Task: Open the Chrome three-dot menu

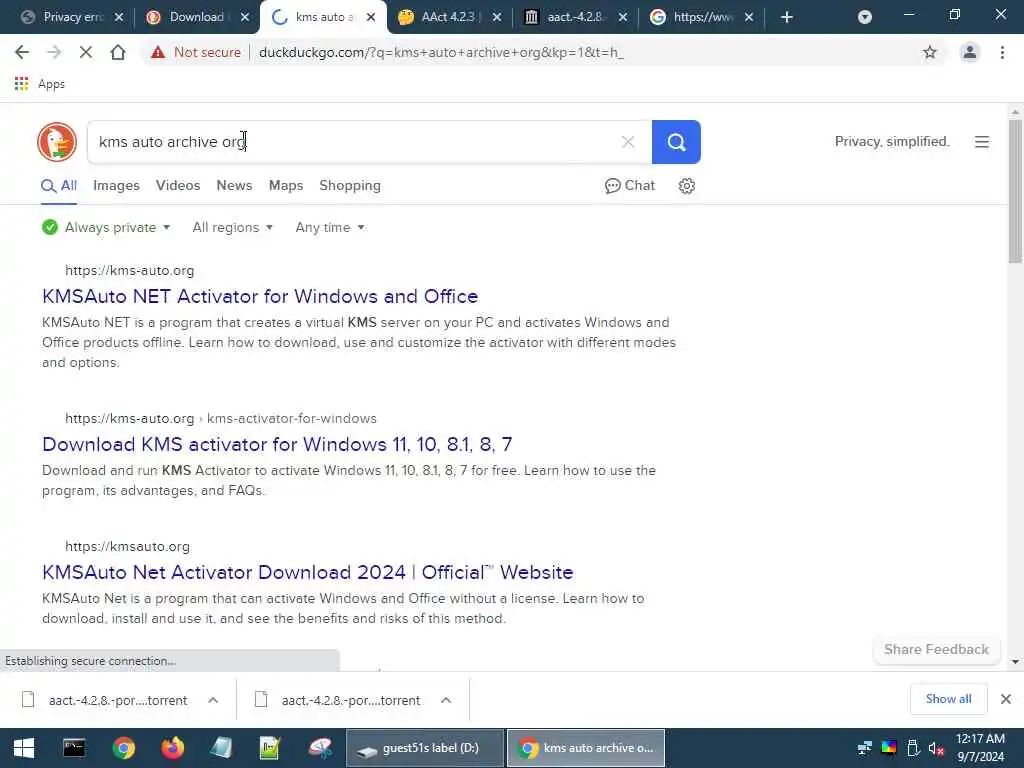Action: (1002, 52)
